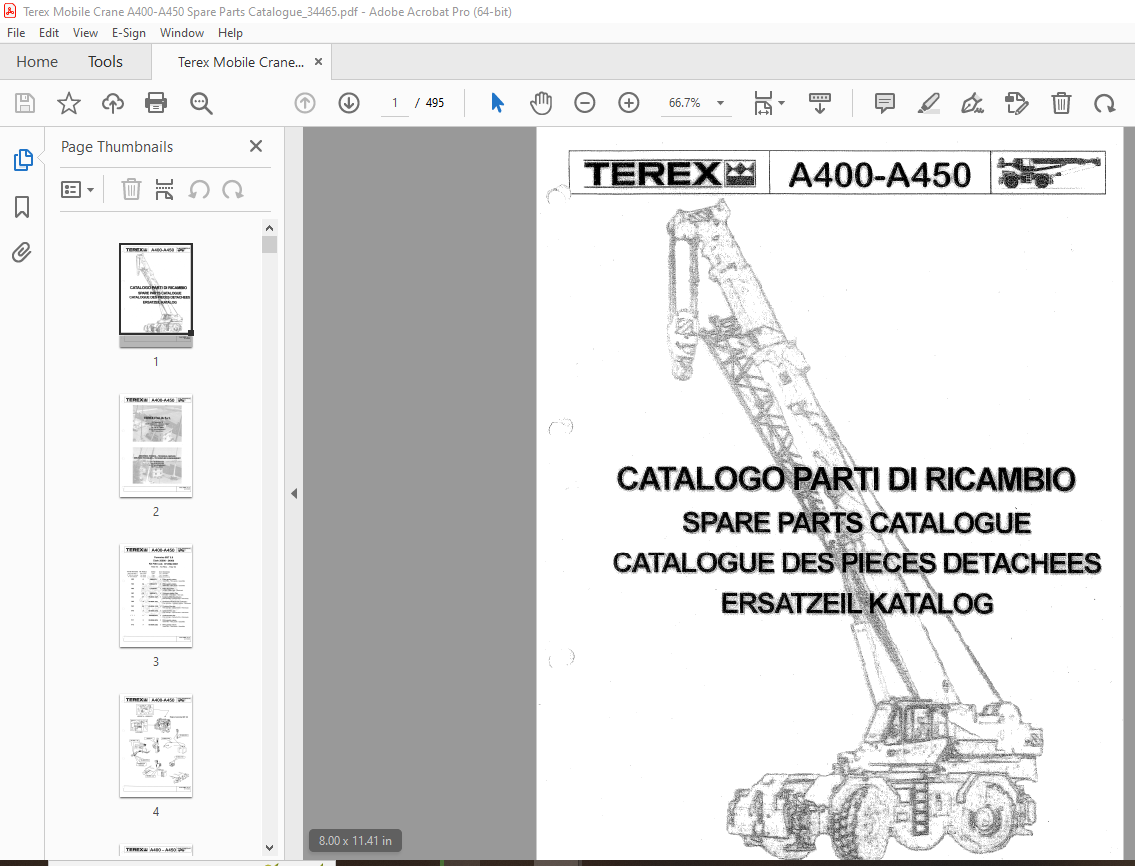Viewport: 1135px width, 866px height.
Task: Expand the zoom level dropdown
Action: pyautogui.click(x=720, y=103)
